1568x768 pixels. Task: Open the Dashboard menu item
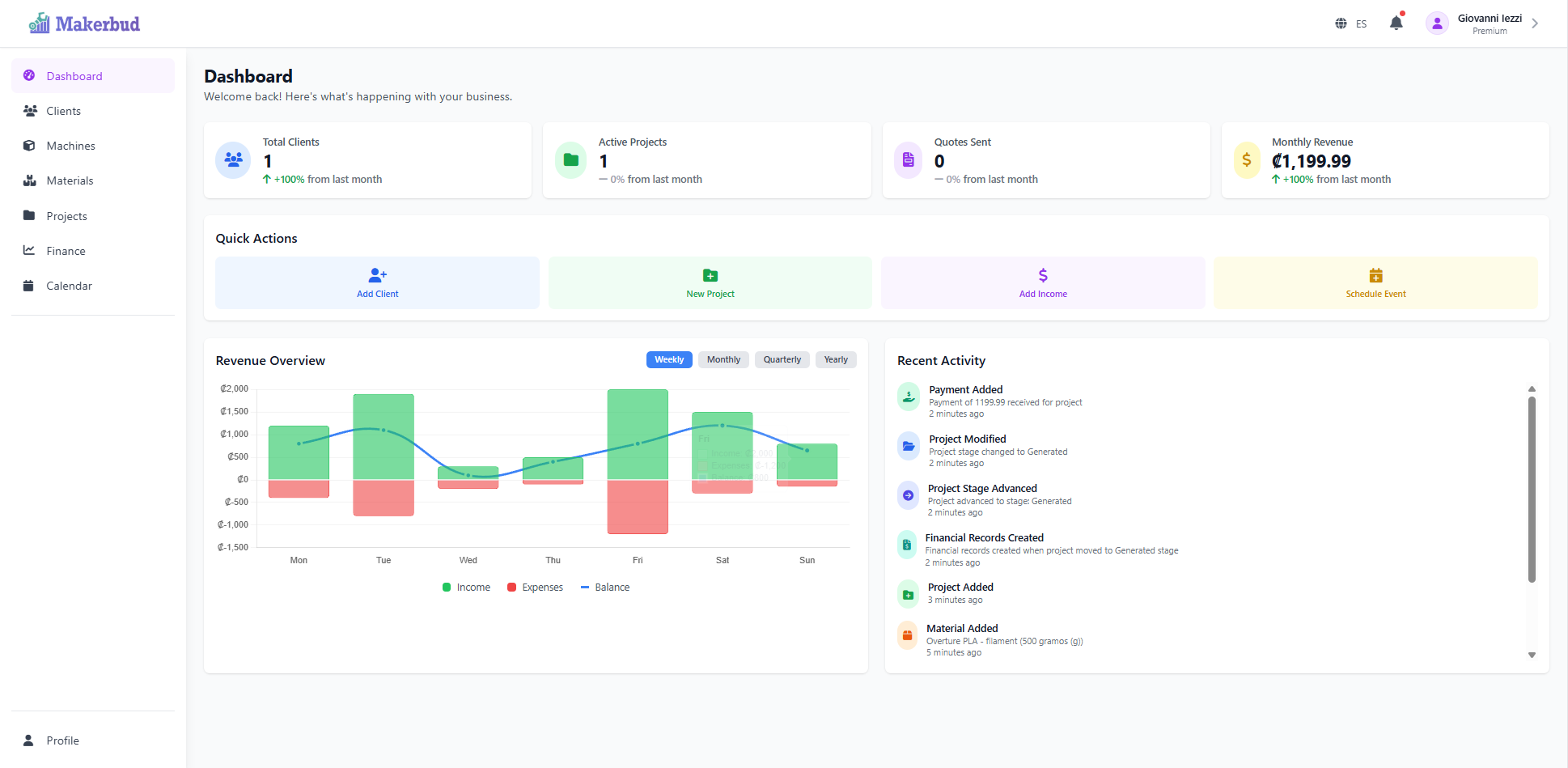[x=74, y=75]
